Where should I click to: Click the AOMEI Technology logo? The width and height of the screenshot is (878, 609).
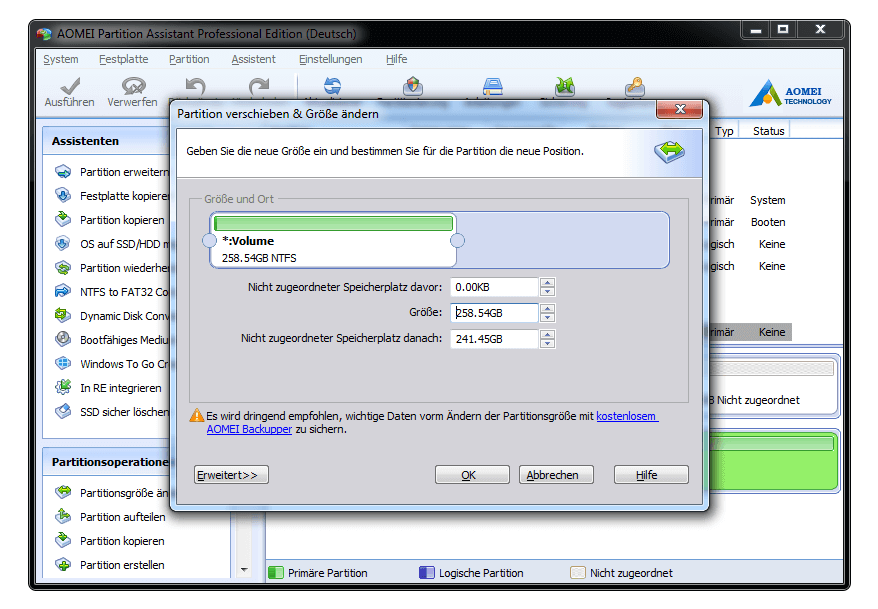791,93
